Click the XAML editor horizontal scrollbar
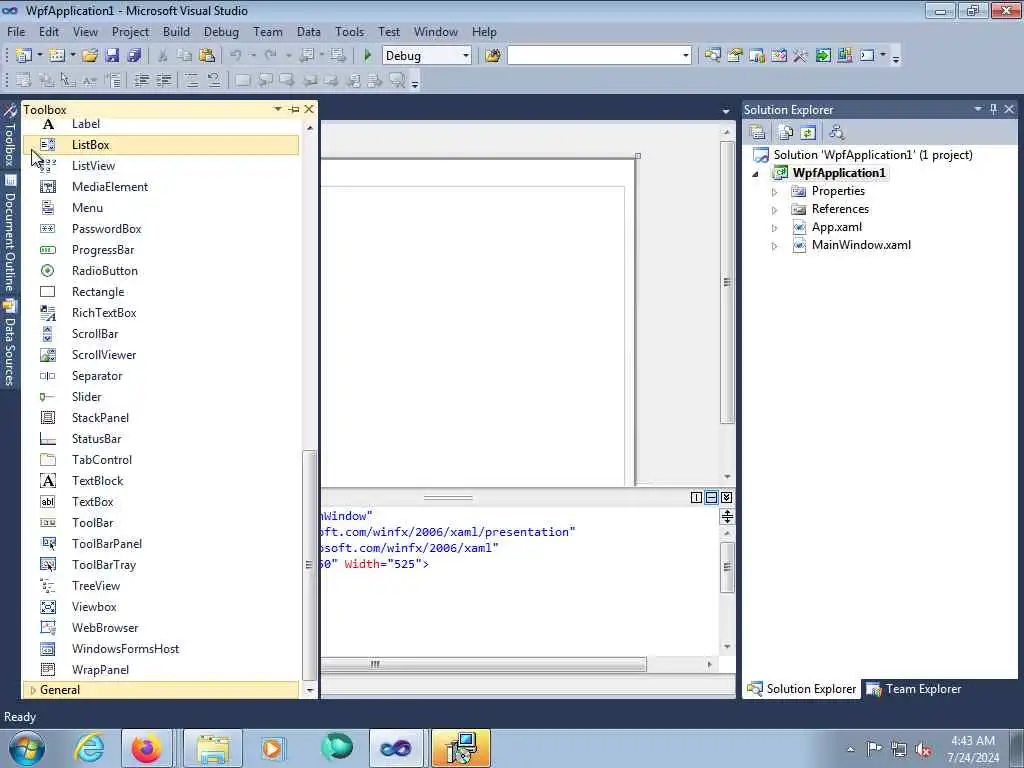 click(483, 665)
